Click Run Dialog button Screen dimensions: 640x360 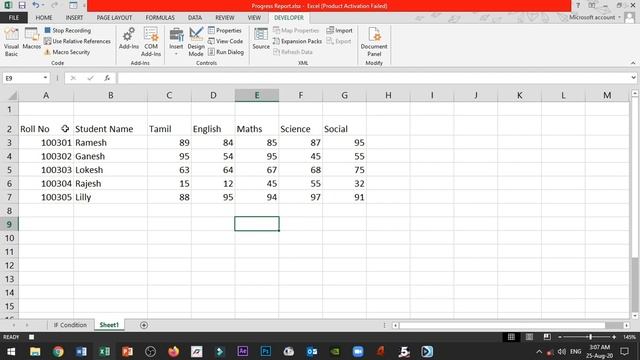226,52
